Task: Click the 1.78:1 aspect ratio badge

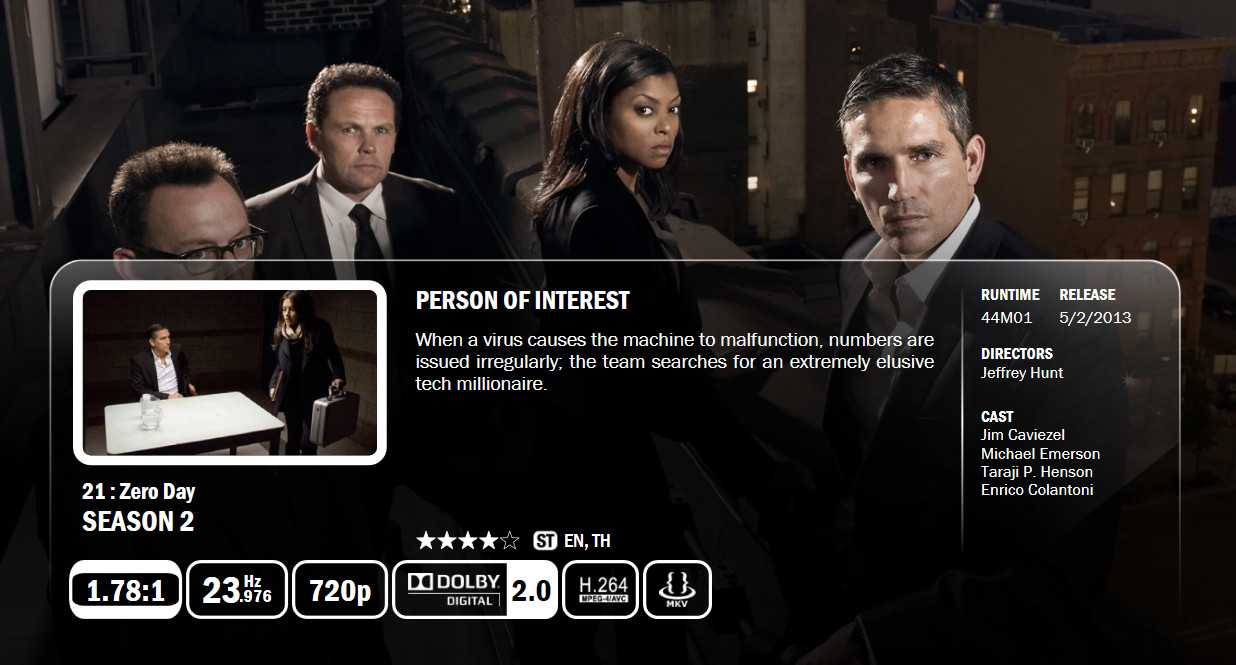Action: [x=125, y=590]
